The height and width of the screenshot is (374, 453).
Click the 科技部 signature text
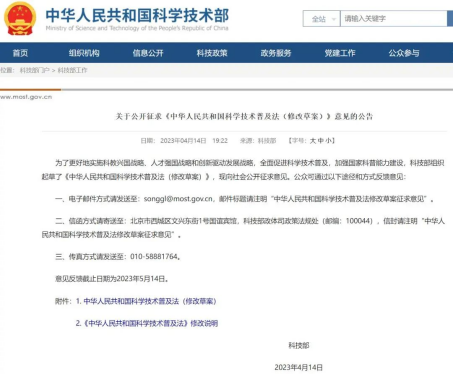pyautogui.click(x=299, y=345)
